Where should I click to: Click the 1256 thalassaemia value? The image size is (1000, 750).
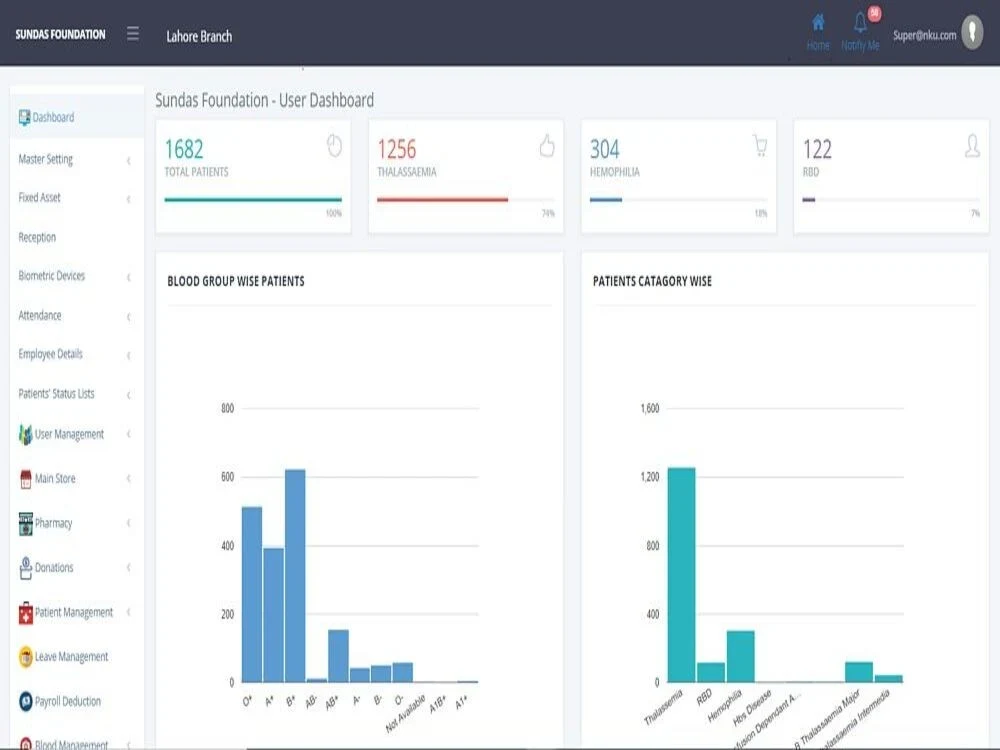tap(397, 149)
